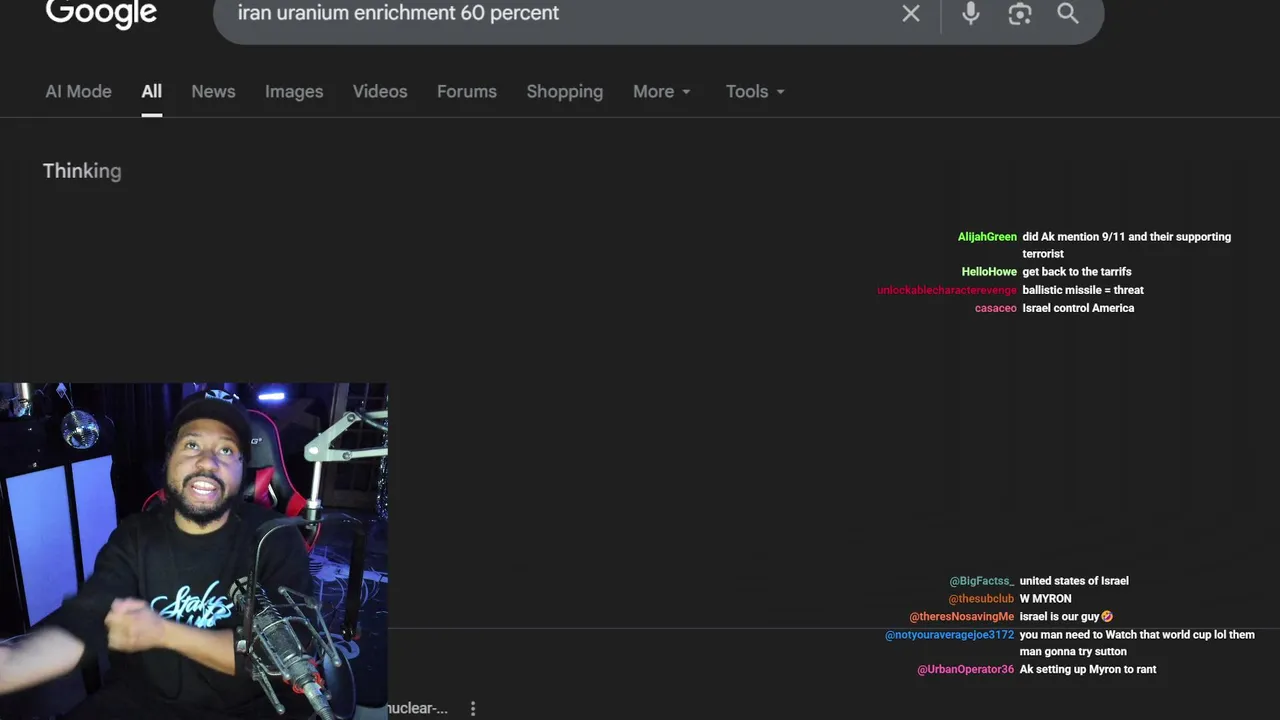Click message 'Israel is our guy'
Viewport: 1280px width, 720px height.
pos(1066,617)
